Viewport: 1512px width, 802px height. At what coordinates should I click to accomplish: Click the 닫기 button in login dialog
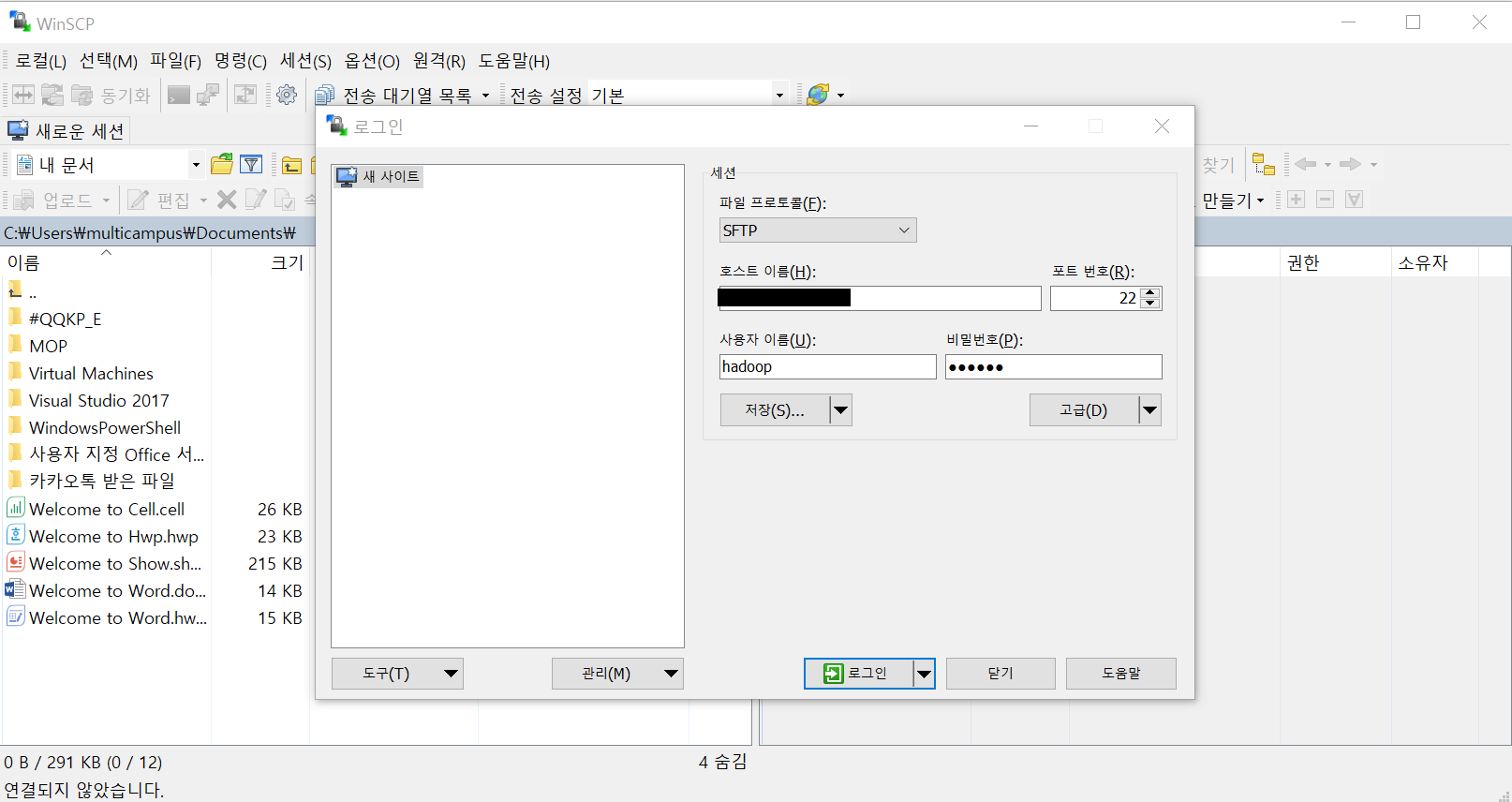coord(1001,673)
